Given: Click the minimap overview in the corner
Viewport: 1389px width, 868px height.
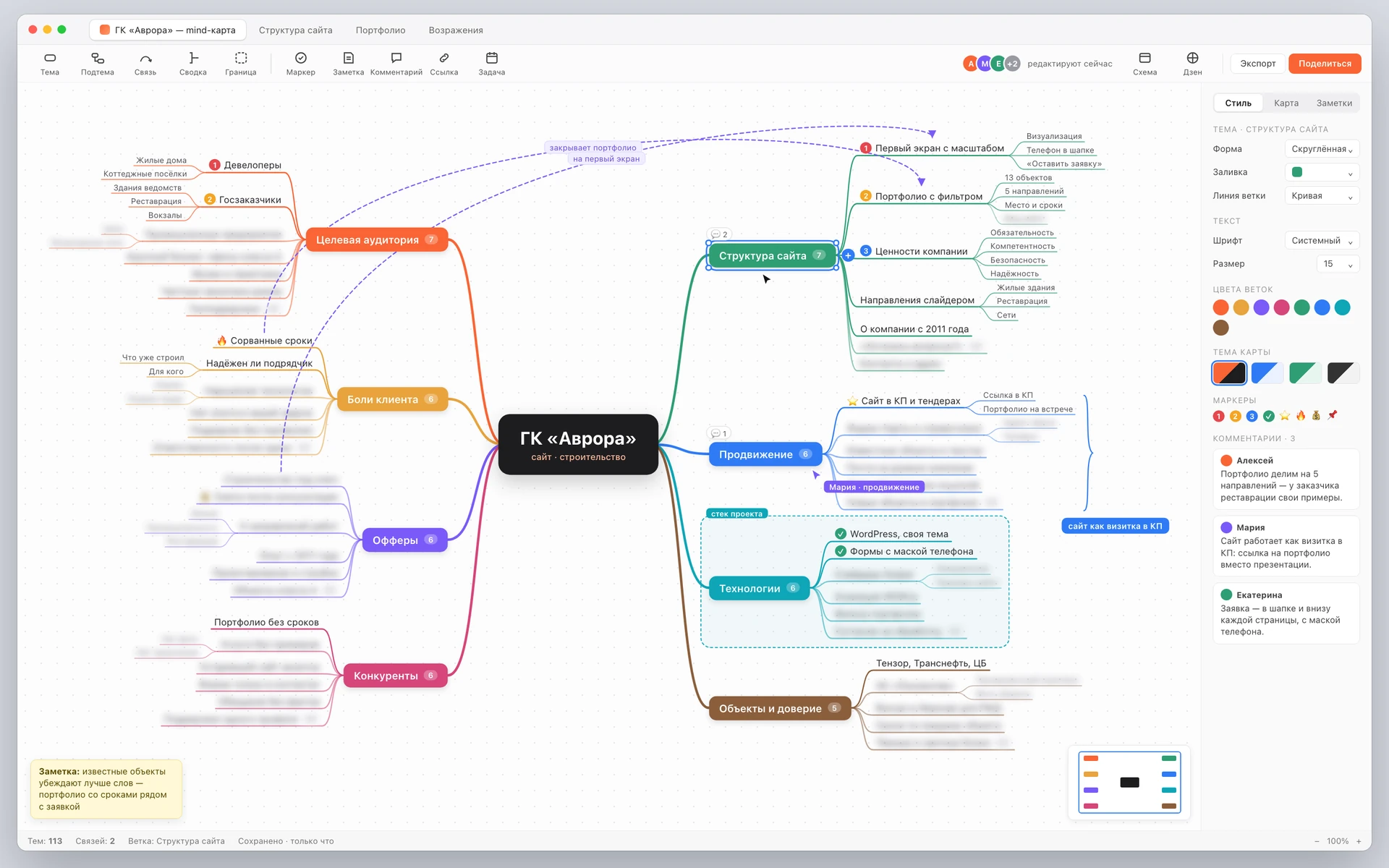Looking at the screenshot, I should pos(1129,783).
